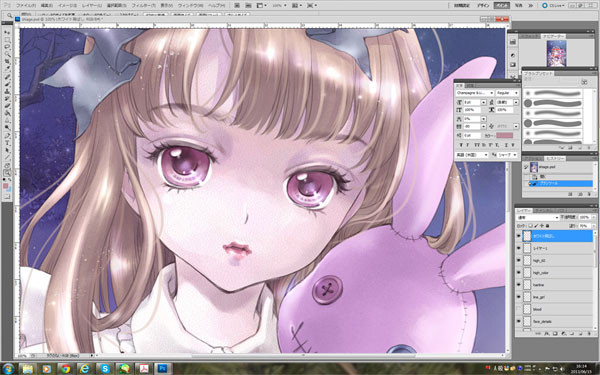Viewport: 600px width, 375px height.
Task: Open the ファイル menu
Action: [27, 6]
